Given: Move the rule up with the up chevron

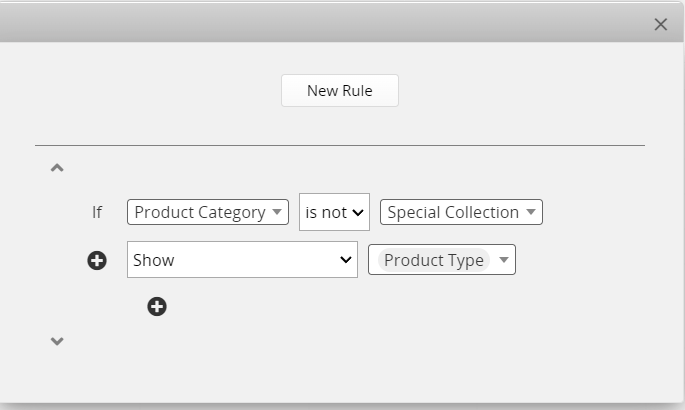Looking at the screenshot, I should (57, 168).
